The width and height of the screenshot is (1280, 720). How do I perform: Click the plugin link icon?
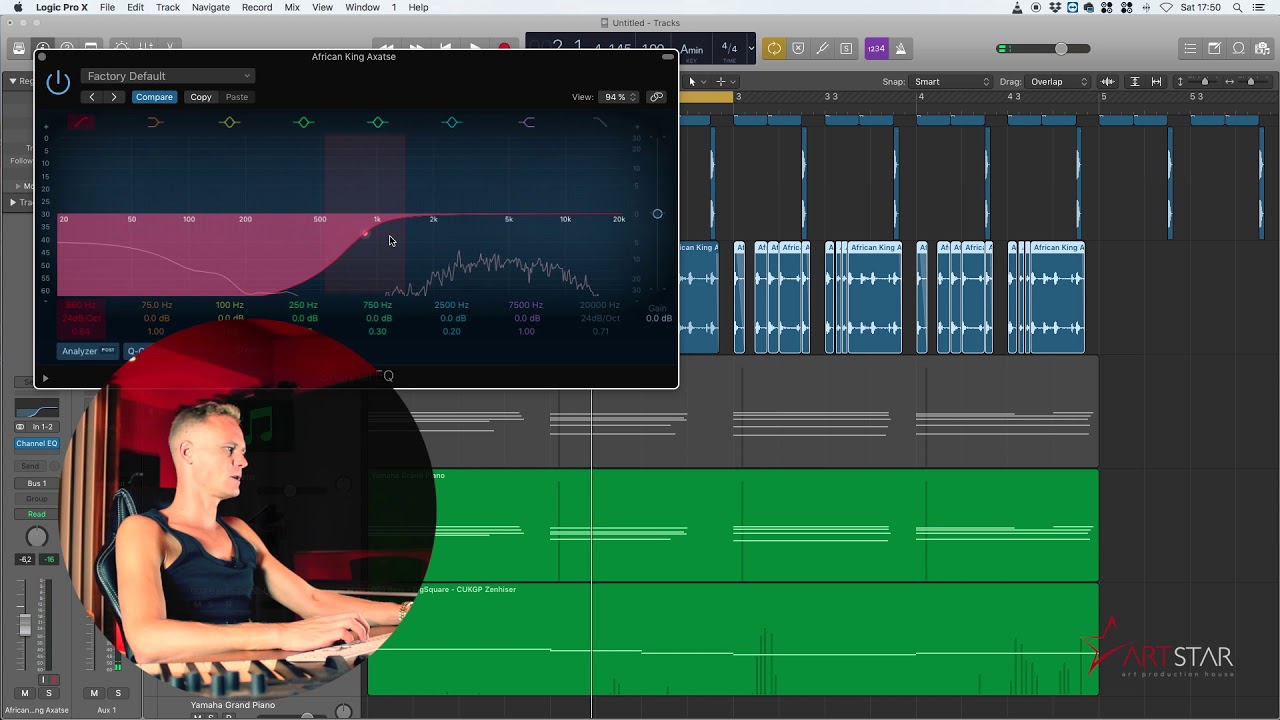[x=656, y=97]
